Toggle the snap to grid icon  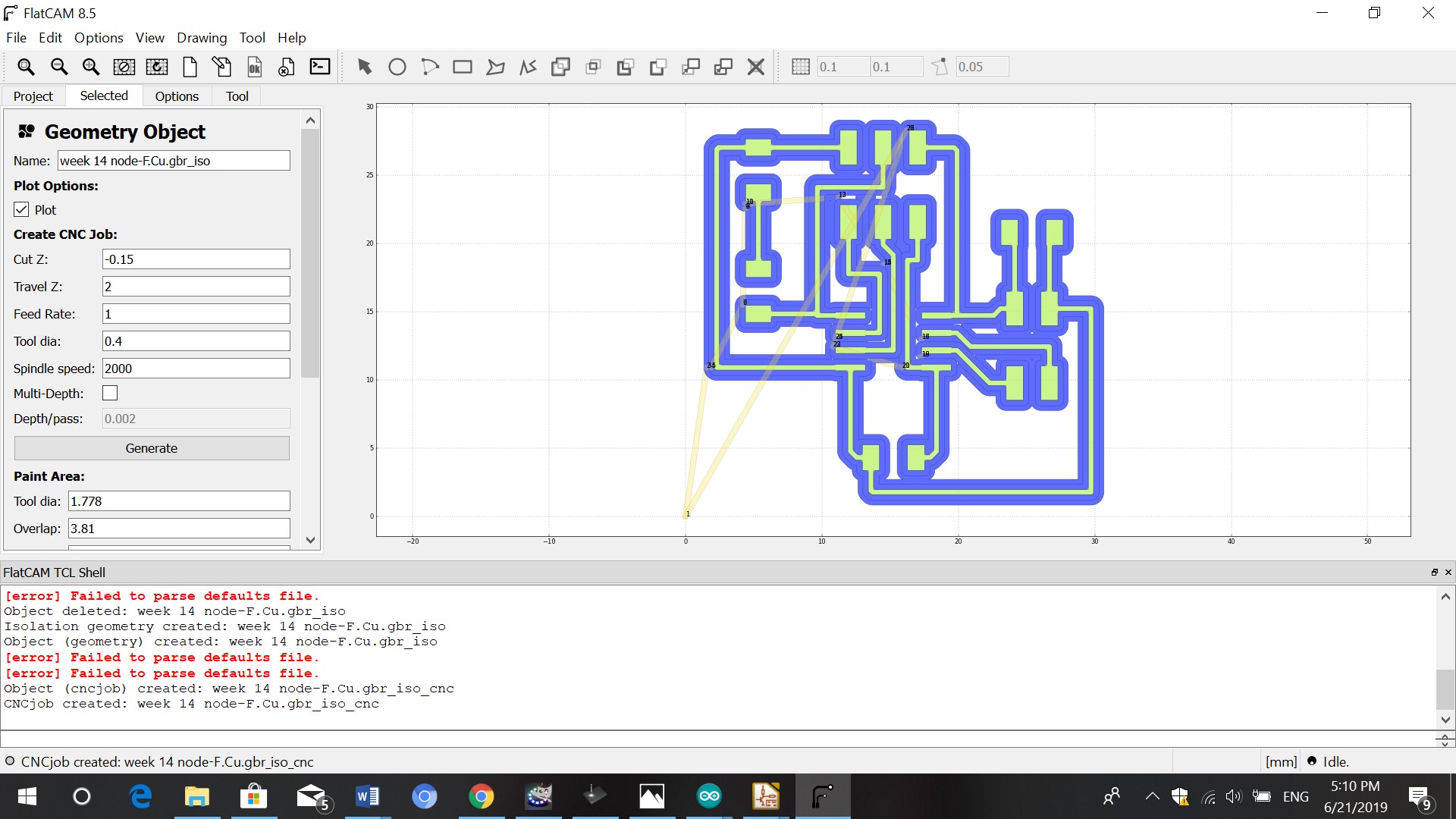click(800, 67)
